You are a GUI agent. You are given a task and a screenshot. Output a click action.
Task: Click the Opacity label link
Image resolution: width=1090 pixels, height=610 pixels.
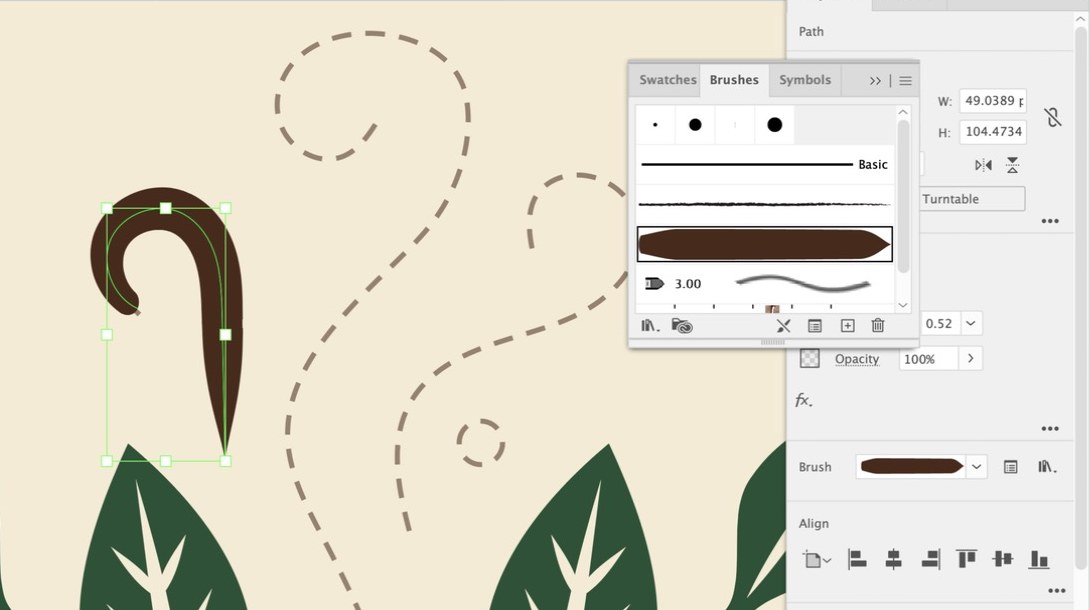click(x=856, y=359)
